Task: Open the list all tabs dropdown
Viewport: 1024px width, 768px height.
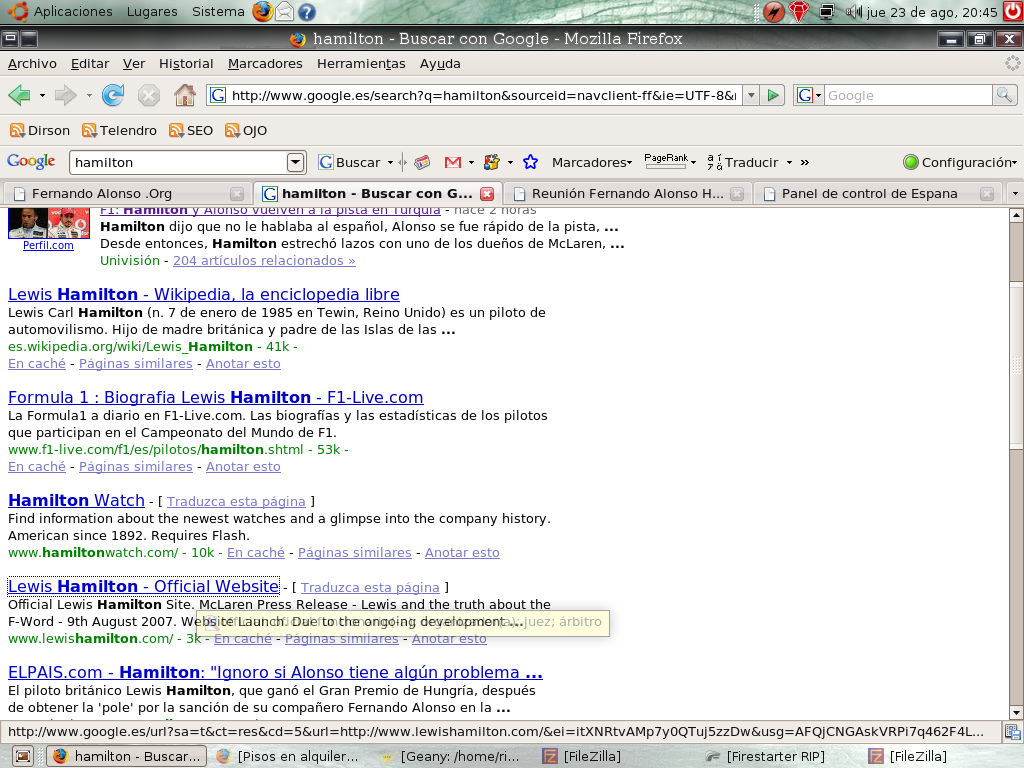Action: [1015, 194]
